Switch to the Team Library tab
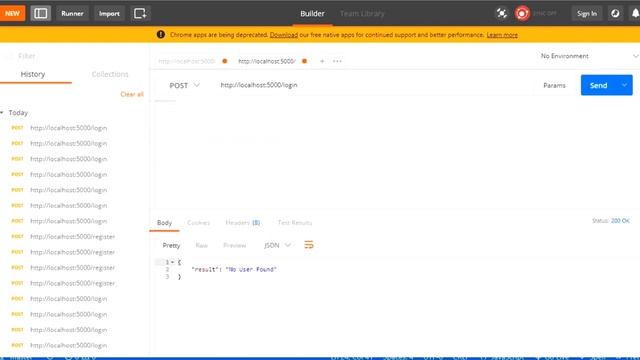 (x=362, y=13)
